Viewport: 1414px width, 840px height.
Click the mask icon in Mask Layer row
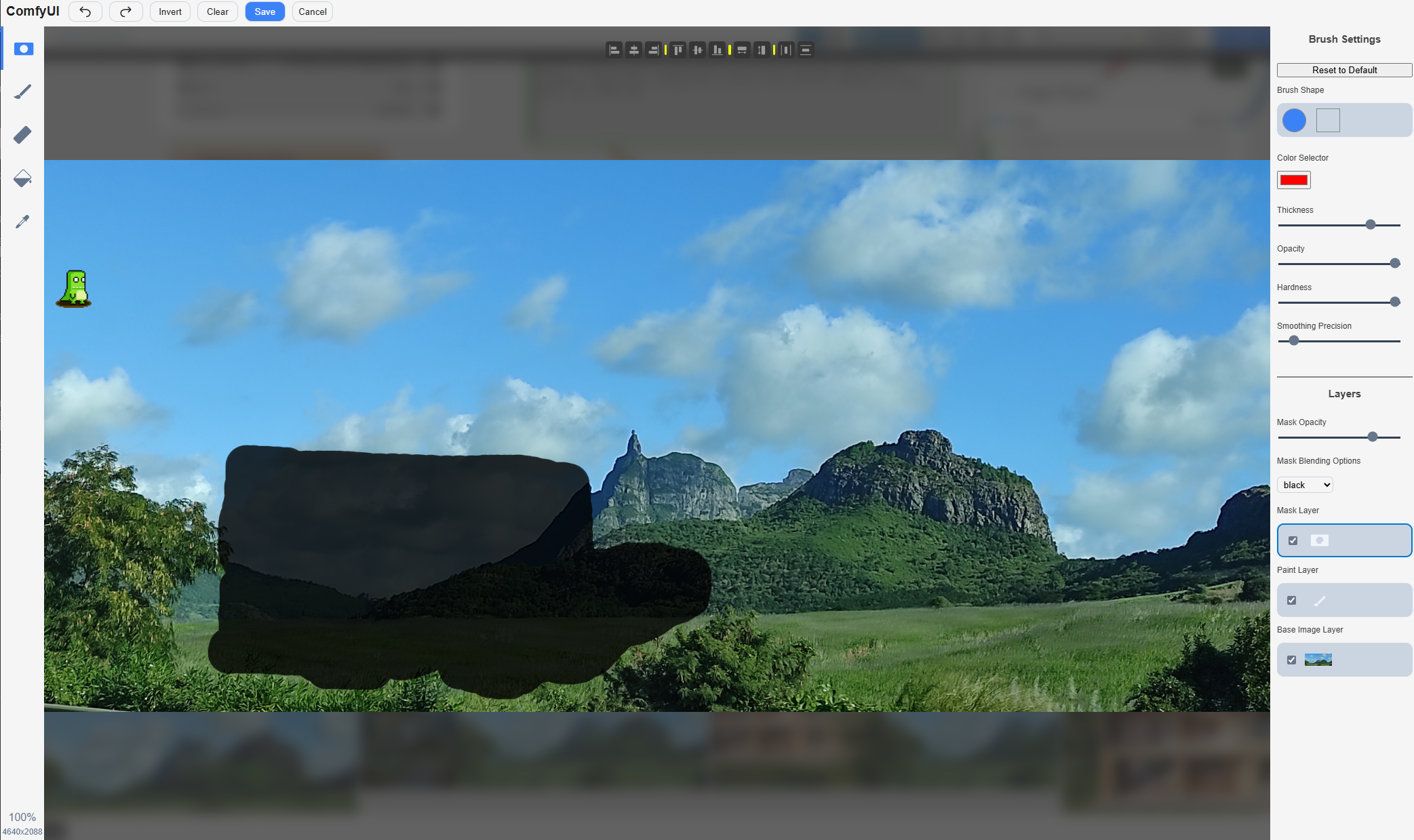pos(1319,540)
